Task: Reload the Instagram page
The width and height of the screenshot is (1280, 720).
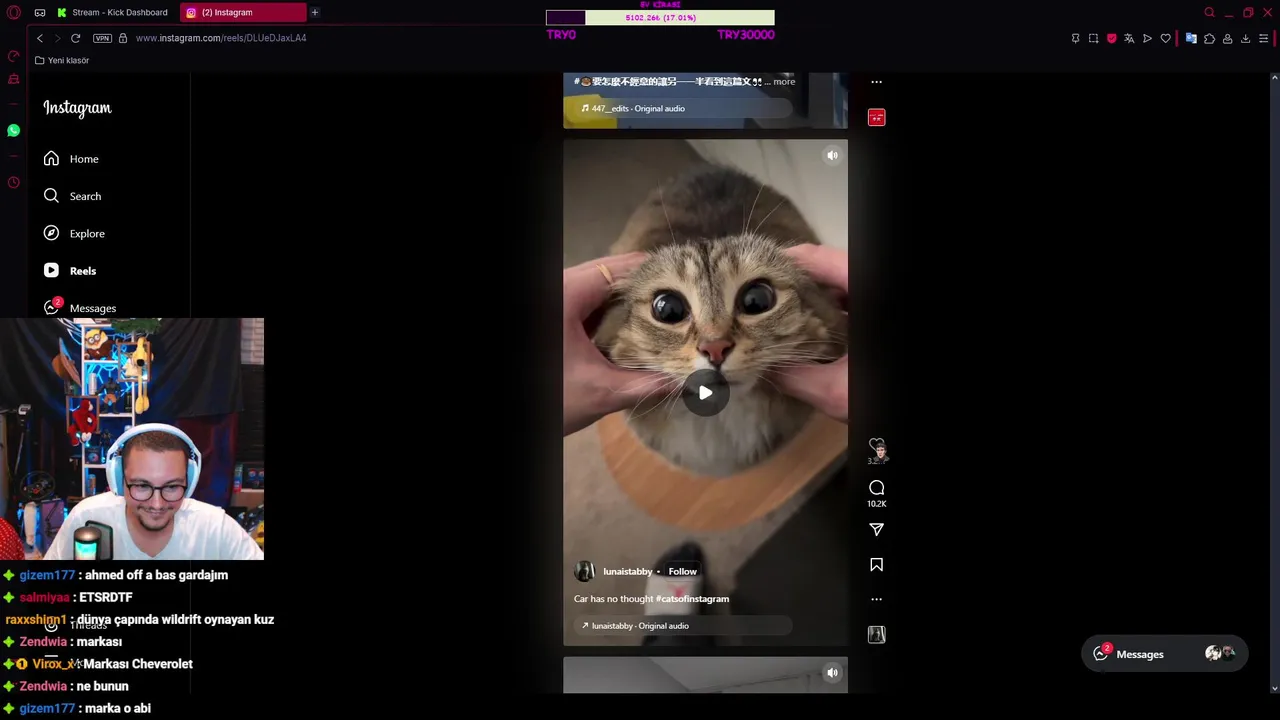Action: (x=75, y=38)
